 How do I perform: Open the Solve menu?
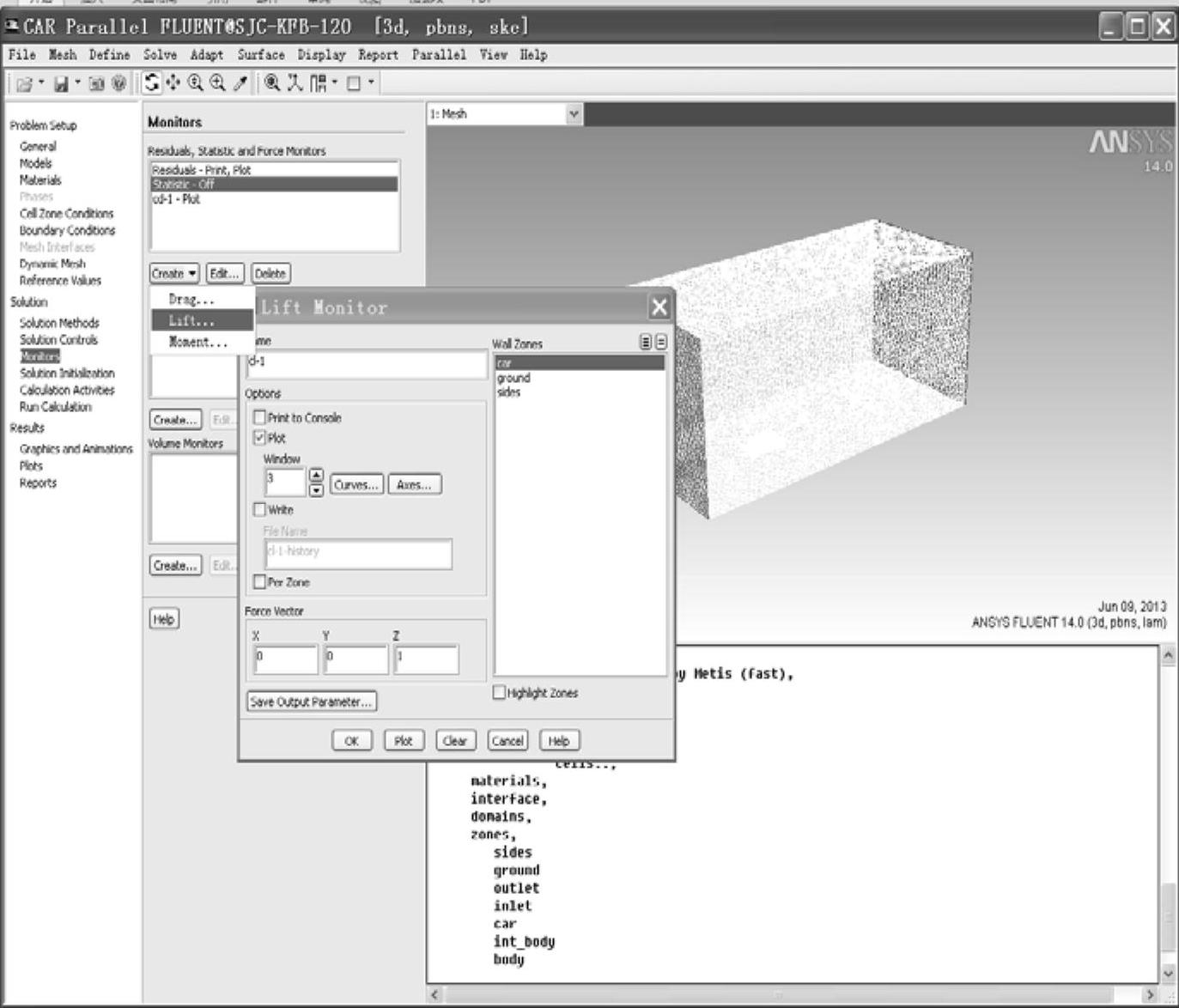tap(160, 55)
